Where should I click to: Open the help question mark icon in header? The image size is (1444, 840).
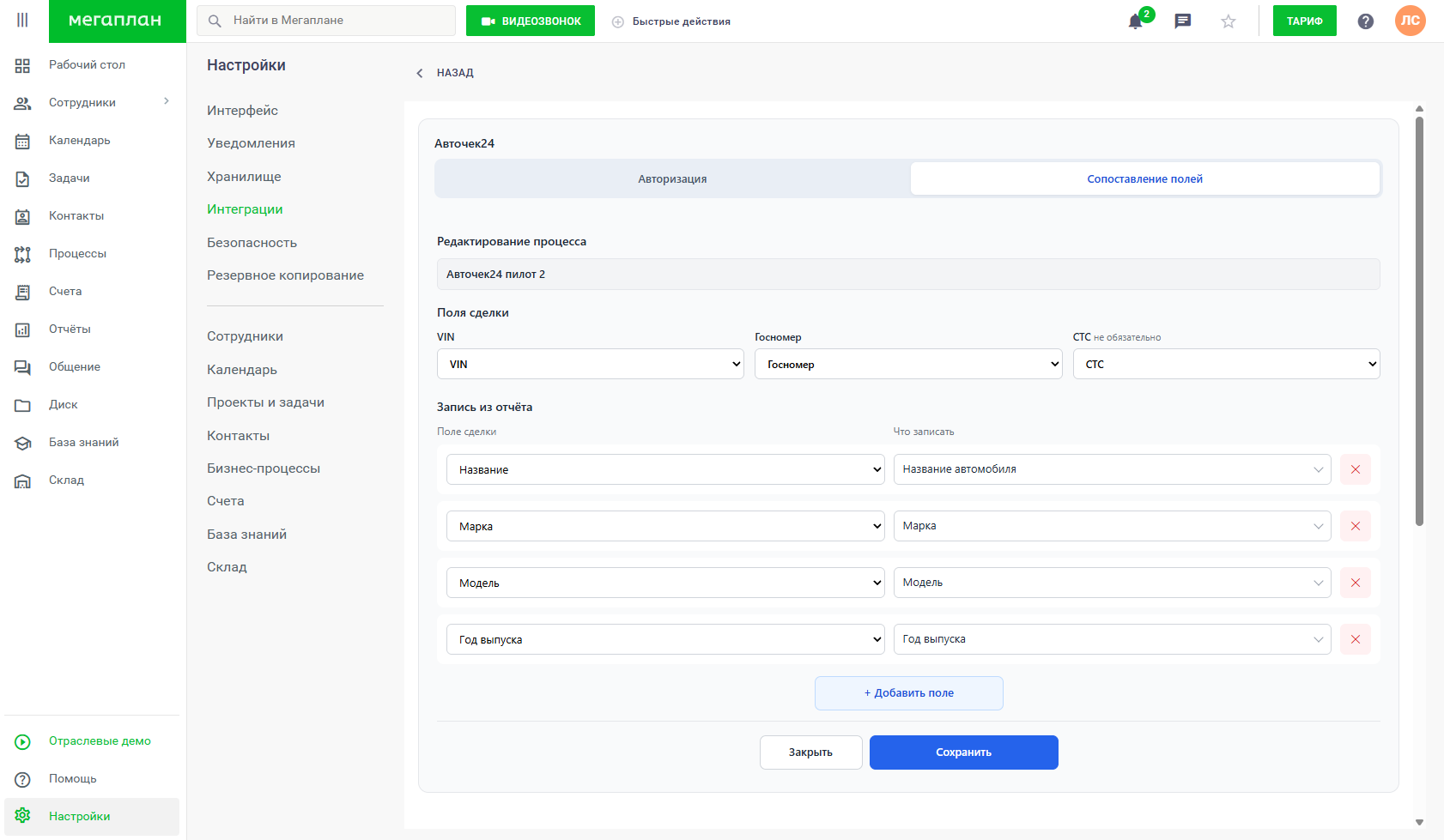pos(1366,21)
